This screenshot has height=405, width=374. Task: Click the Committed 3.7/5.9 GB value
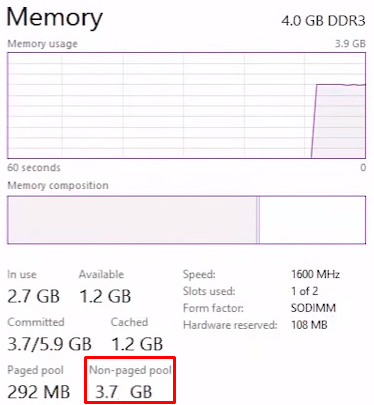coord(49,344)
